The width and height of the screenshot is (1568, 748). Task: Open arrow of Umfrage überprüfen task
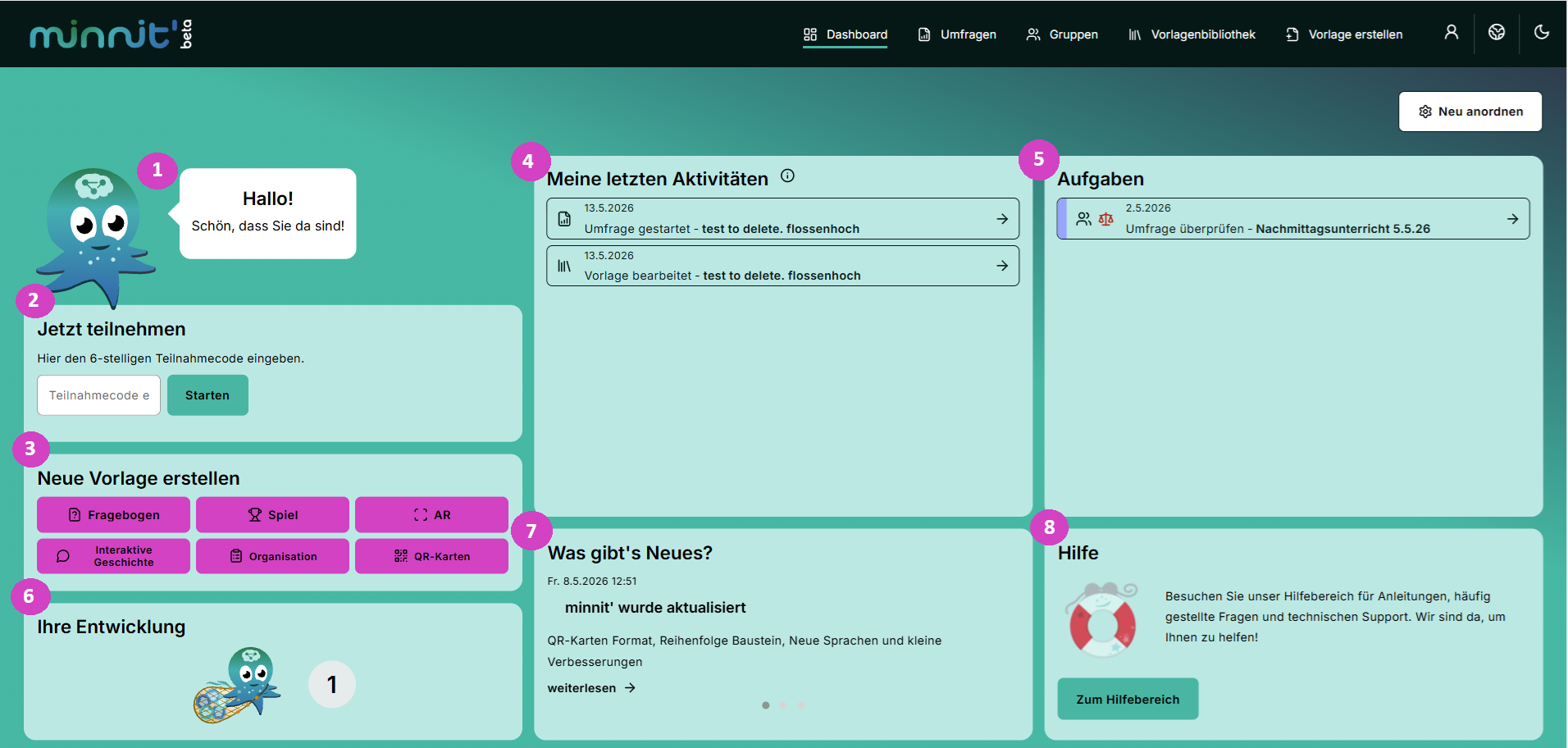coord(1512,219)
